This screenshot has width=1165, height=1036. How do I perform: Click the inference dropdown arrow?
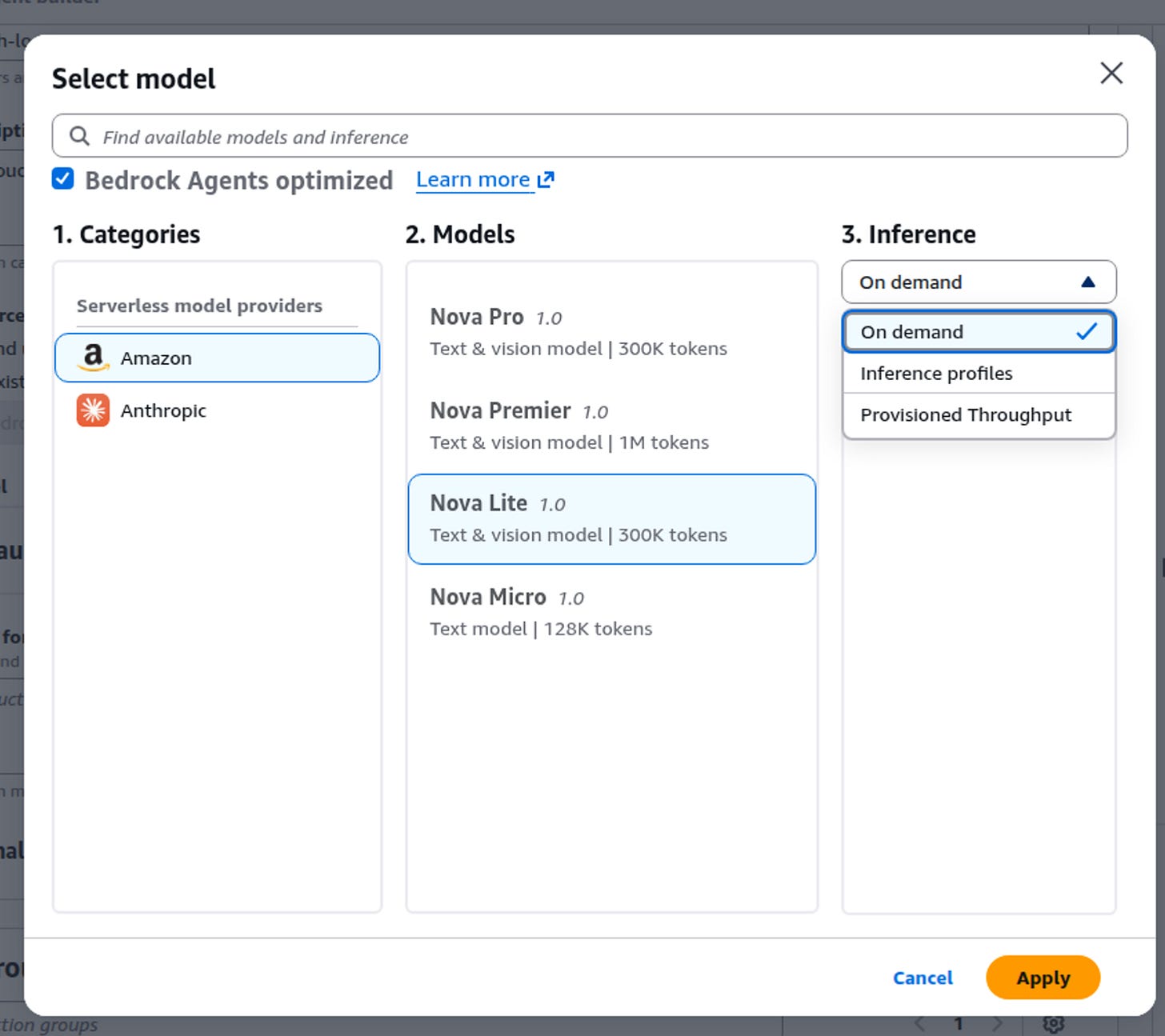click(x=1087, y=282)
